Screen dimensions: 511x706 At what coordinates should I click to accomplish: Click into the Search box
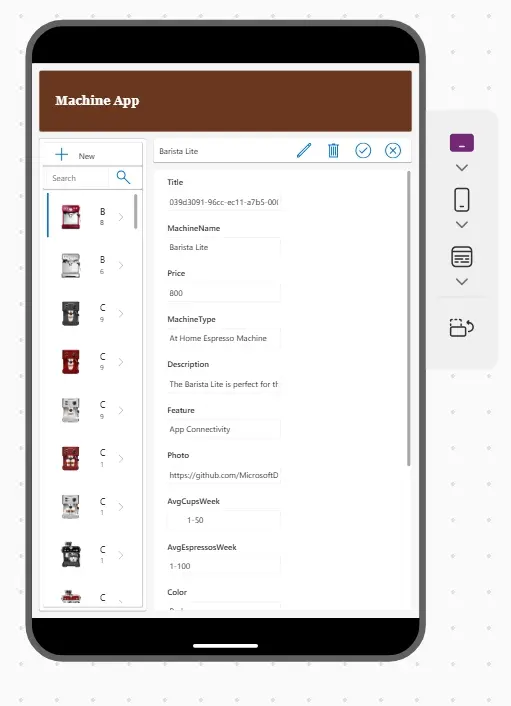coord(77,178)
